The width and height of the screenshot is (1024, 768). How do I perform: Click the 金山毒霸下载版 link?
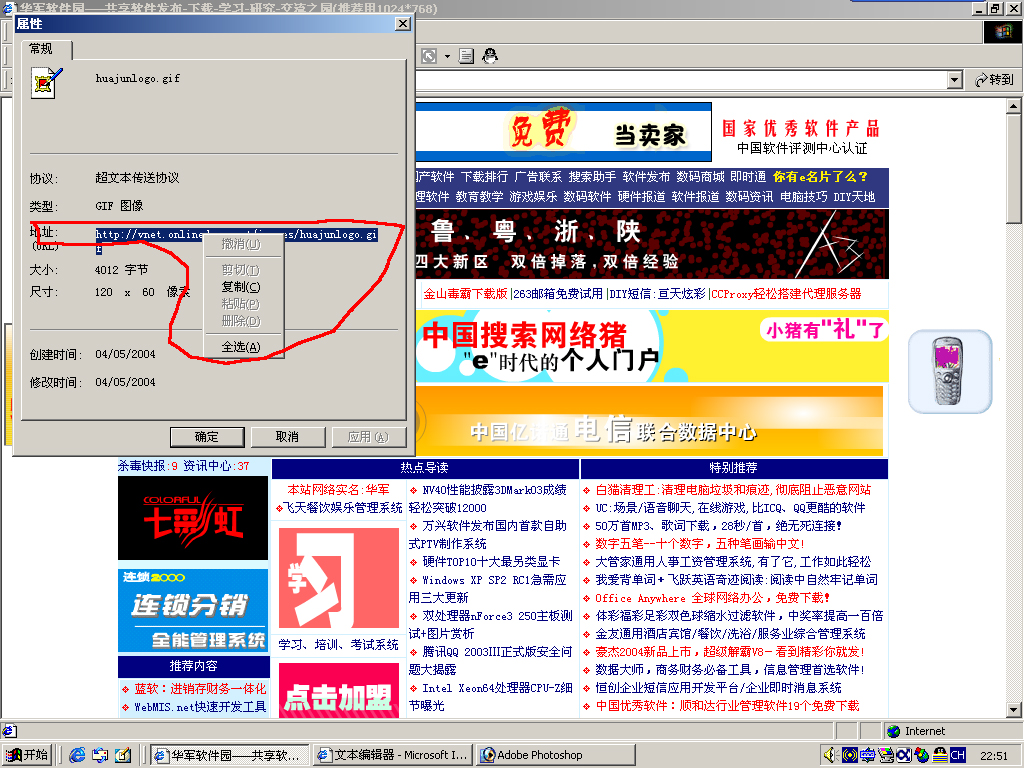[466, 294]
